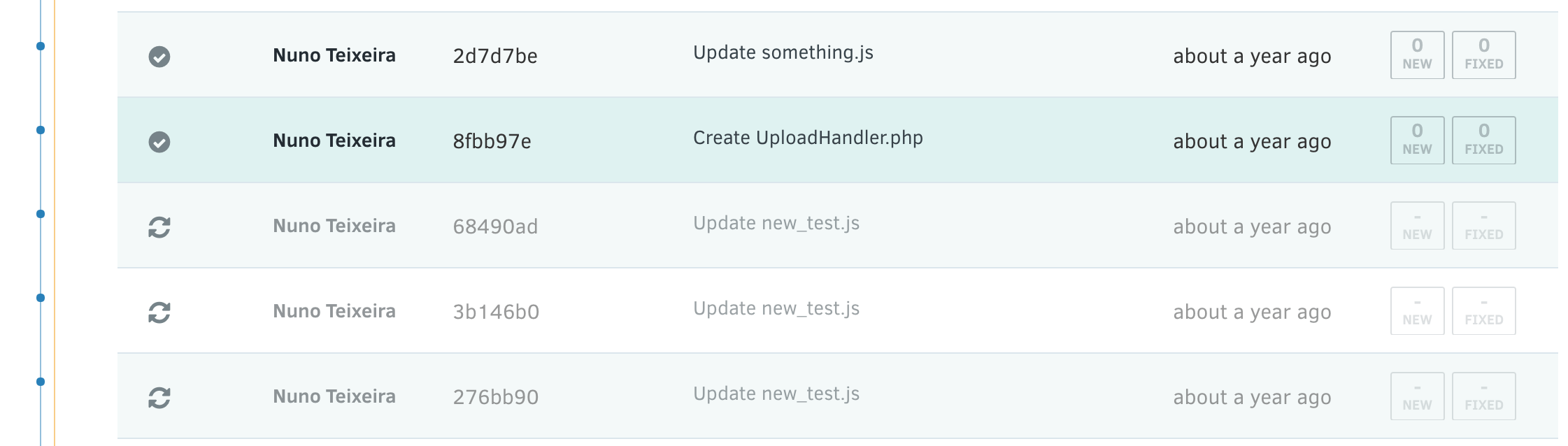This screenshot has width=1568, height=446.
Task: Open commit hash 68490ad
Action: point(495,226)
